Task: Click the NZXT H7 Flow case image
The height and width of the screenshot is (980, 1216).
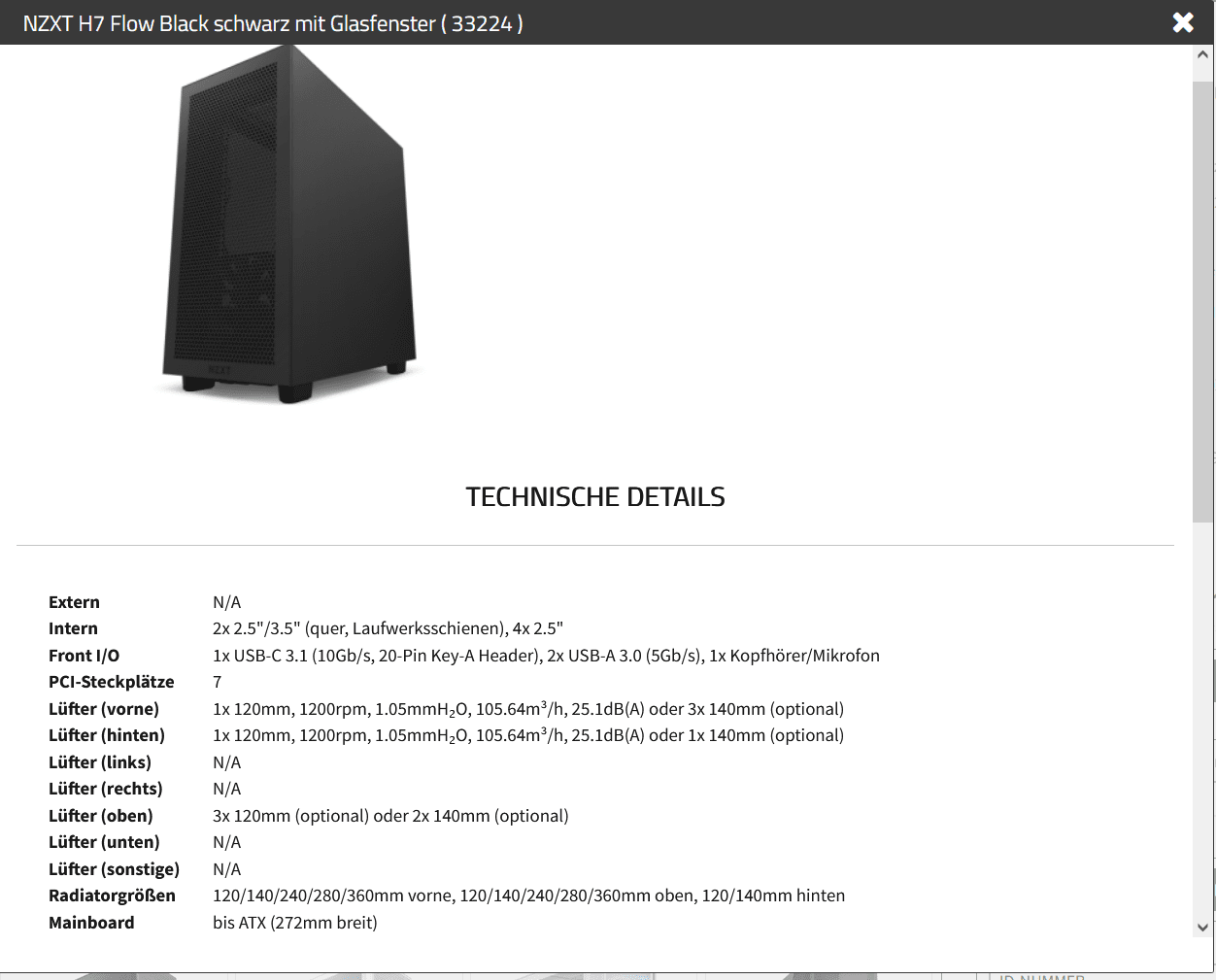Action: 289,225
